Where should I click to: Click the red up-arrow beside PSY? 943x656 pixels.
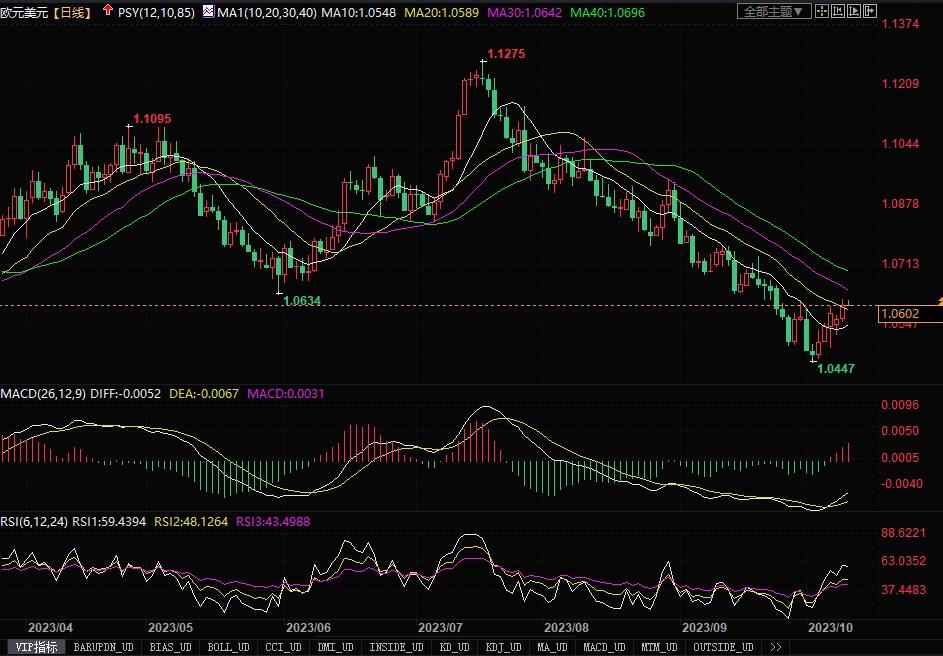coord(108,10)
